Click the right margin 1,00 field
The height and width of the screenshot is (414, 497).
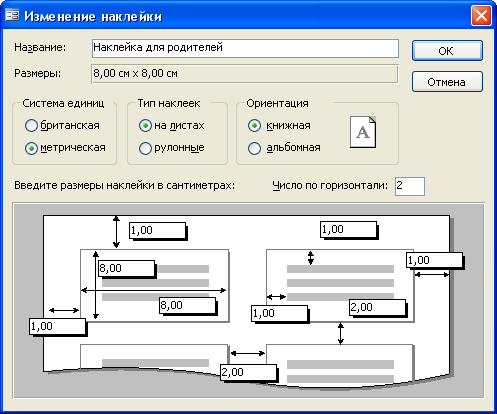click(x=434, y=260)
